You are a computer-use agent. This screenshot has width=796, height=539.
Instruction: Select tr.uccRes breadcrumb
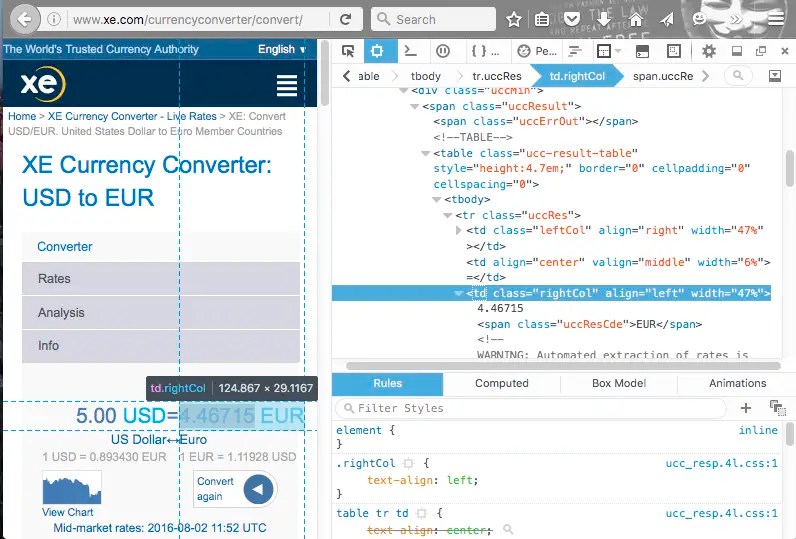[497, 76]
